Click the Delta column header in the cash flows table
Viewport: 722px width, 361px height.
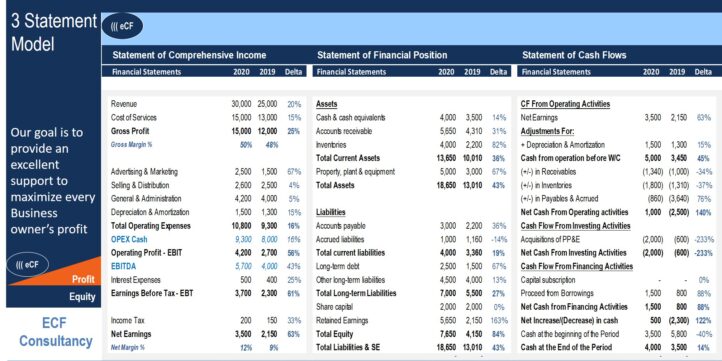pos(703,72)
